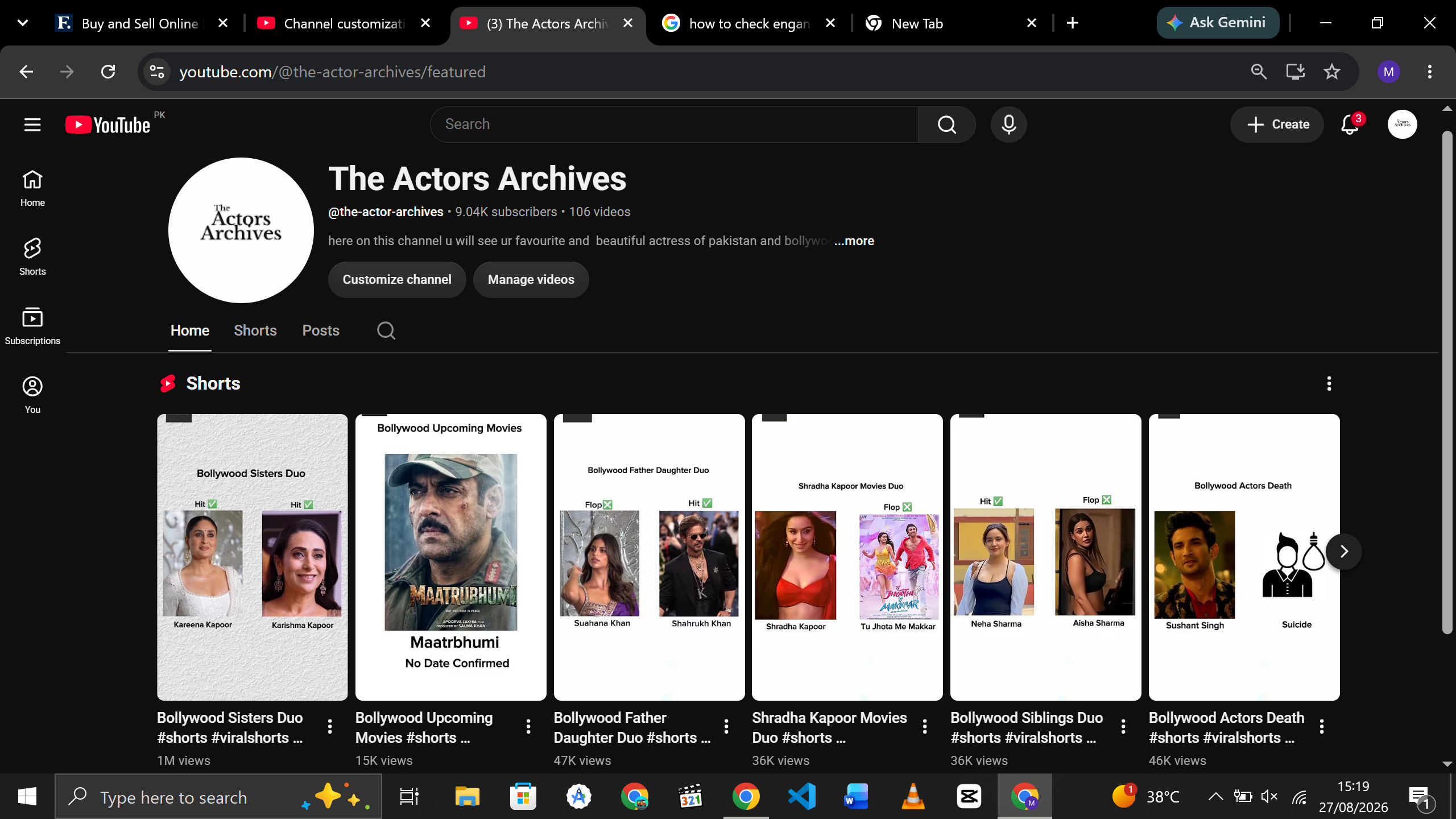The width and height of the screenshot is (1456, 819).
Task: View site information icon in address bar
Action: coord(157,72)
